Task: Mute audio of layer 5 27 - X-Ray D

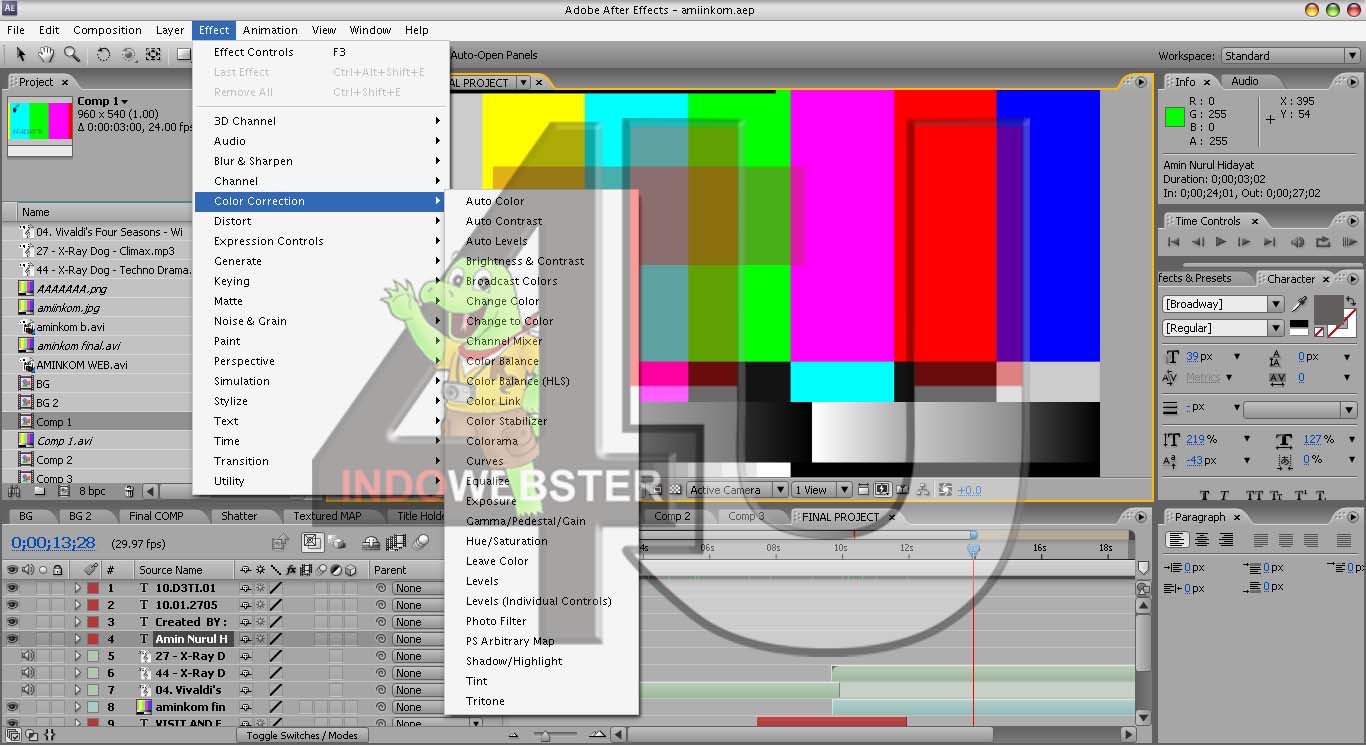Action: pos(28,656)
